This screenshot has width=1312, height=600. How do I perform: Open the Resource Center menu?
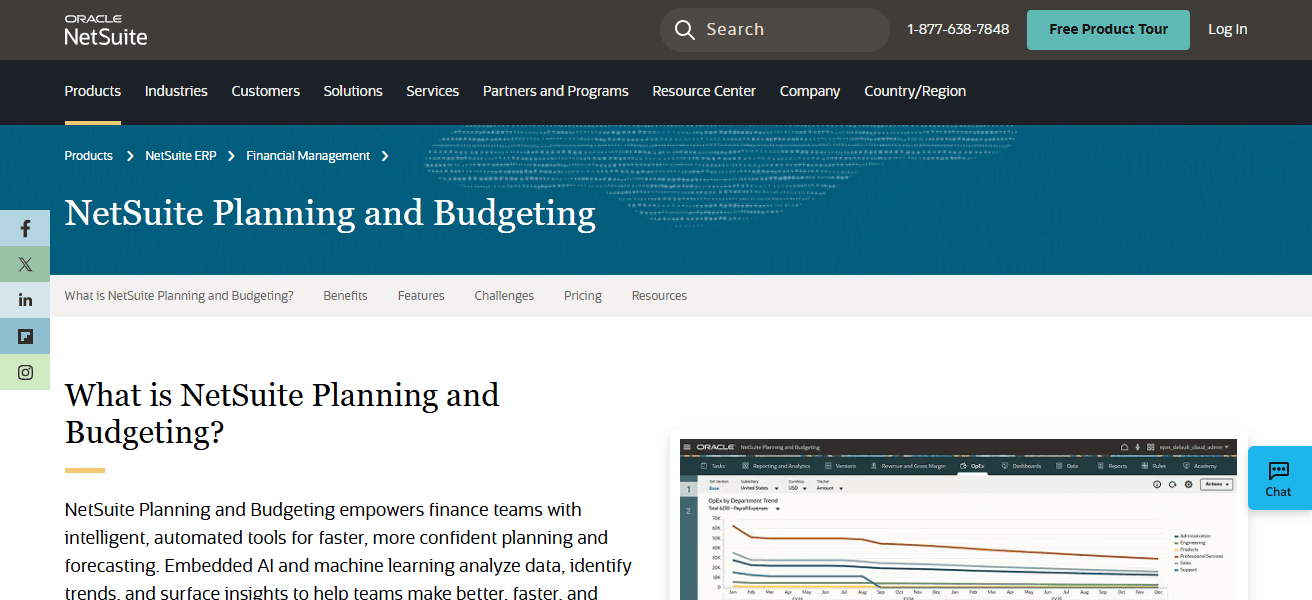(704, 91)
